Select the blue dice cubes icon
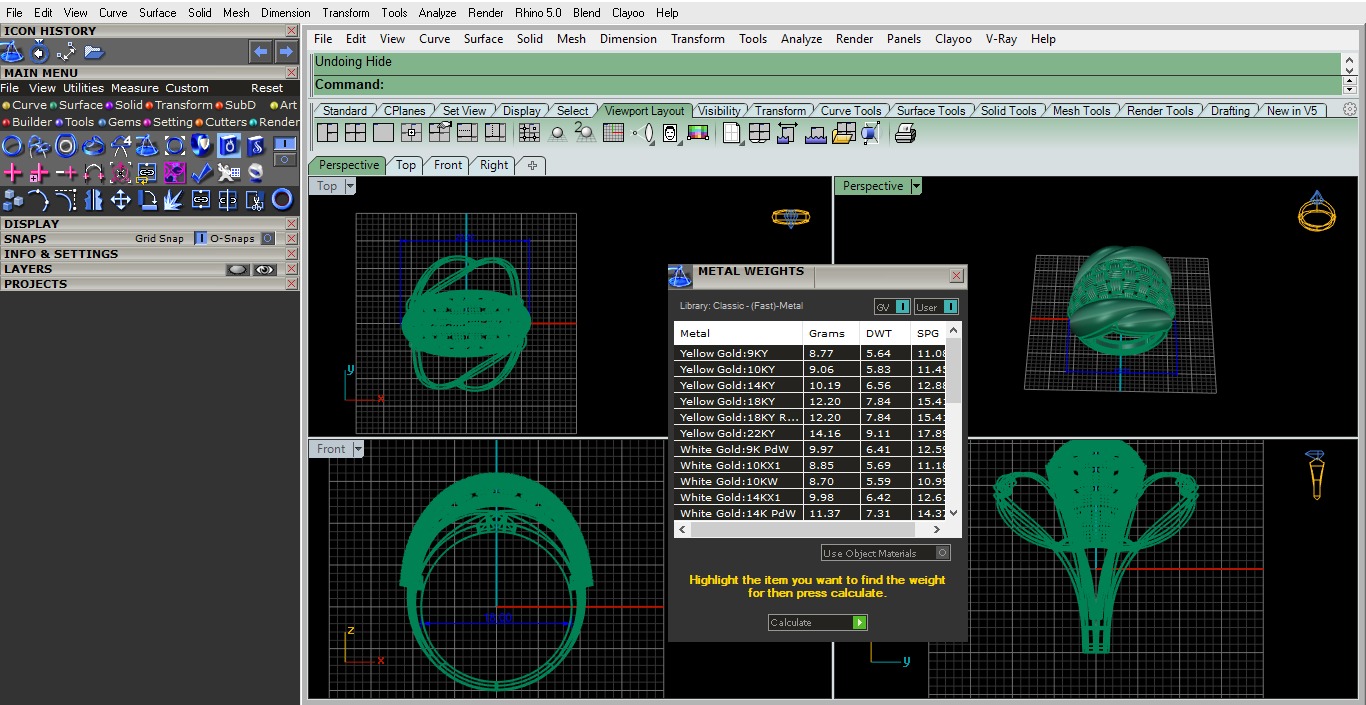This screenshot has width=1366, height=705. pos(12,199)
